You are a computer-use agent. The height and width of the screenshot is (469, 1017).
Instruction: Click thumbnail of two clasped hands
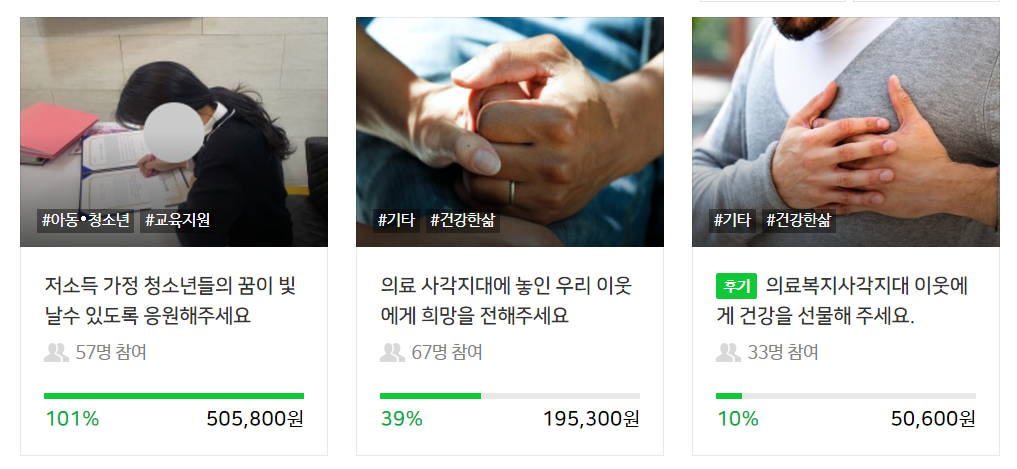510,132
